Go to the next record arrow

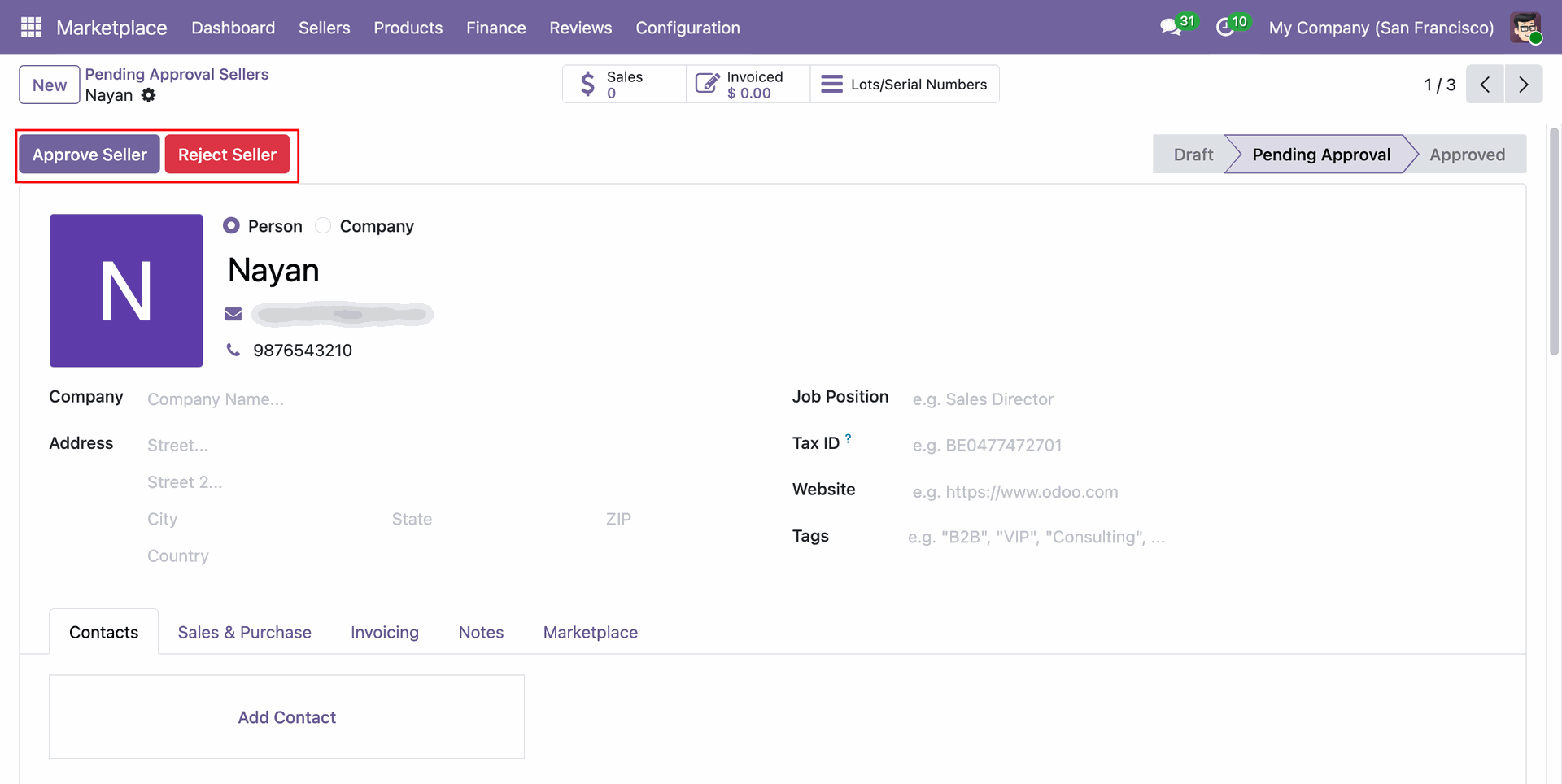tap(1524, 85)
